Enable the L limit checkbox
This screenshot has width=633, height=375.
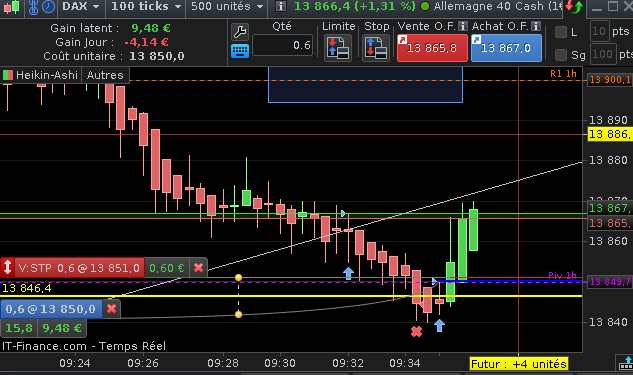click(561, 32)
